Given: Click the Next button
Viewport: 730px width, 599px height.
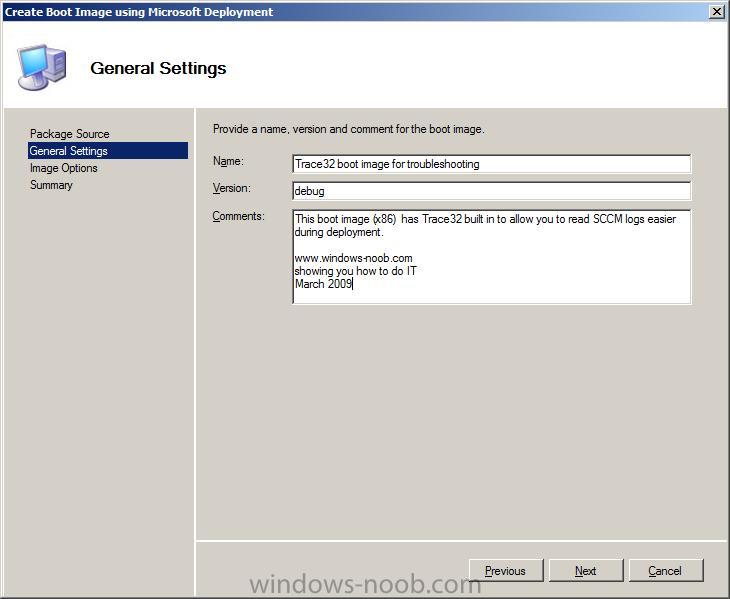Looking at the screenshot, I should tap(586, 571).
